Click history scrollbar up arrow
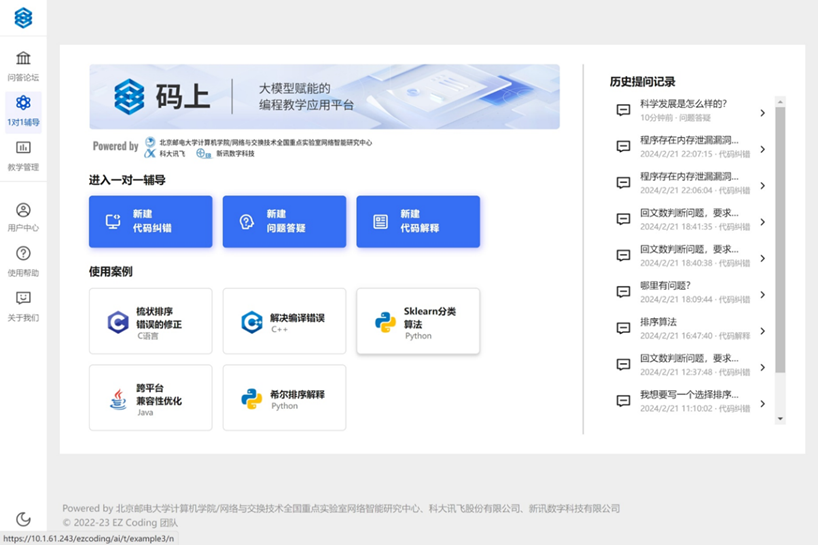The width and height of the screenshot is (818, 545). [x=780, y=101]
